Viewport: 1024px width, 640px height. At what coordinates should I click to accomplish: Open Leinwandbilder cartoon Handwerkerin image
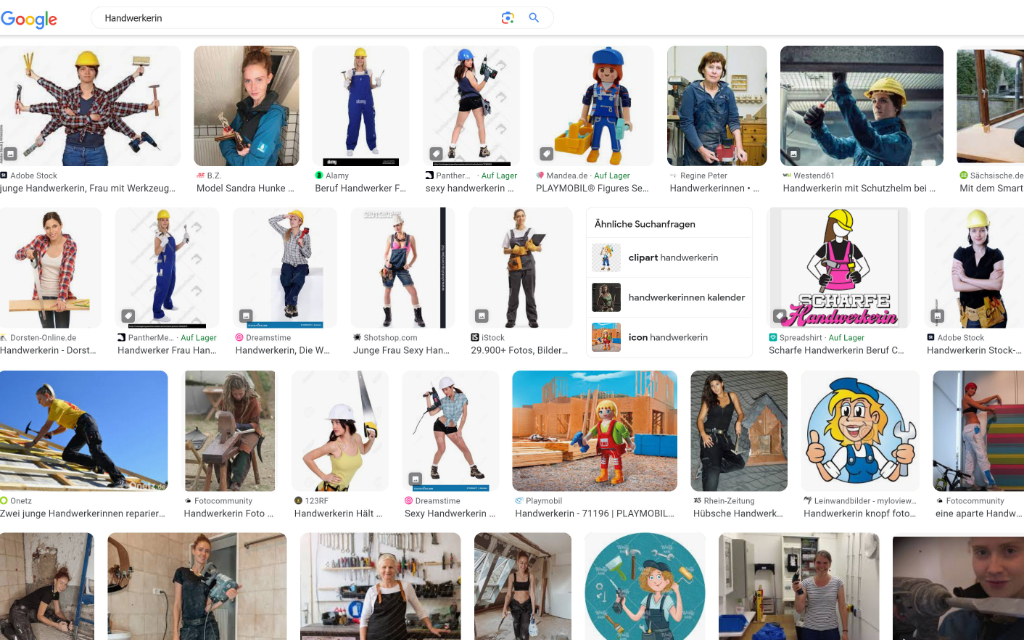pyautogui.click(x=860, y=431)
